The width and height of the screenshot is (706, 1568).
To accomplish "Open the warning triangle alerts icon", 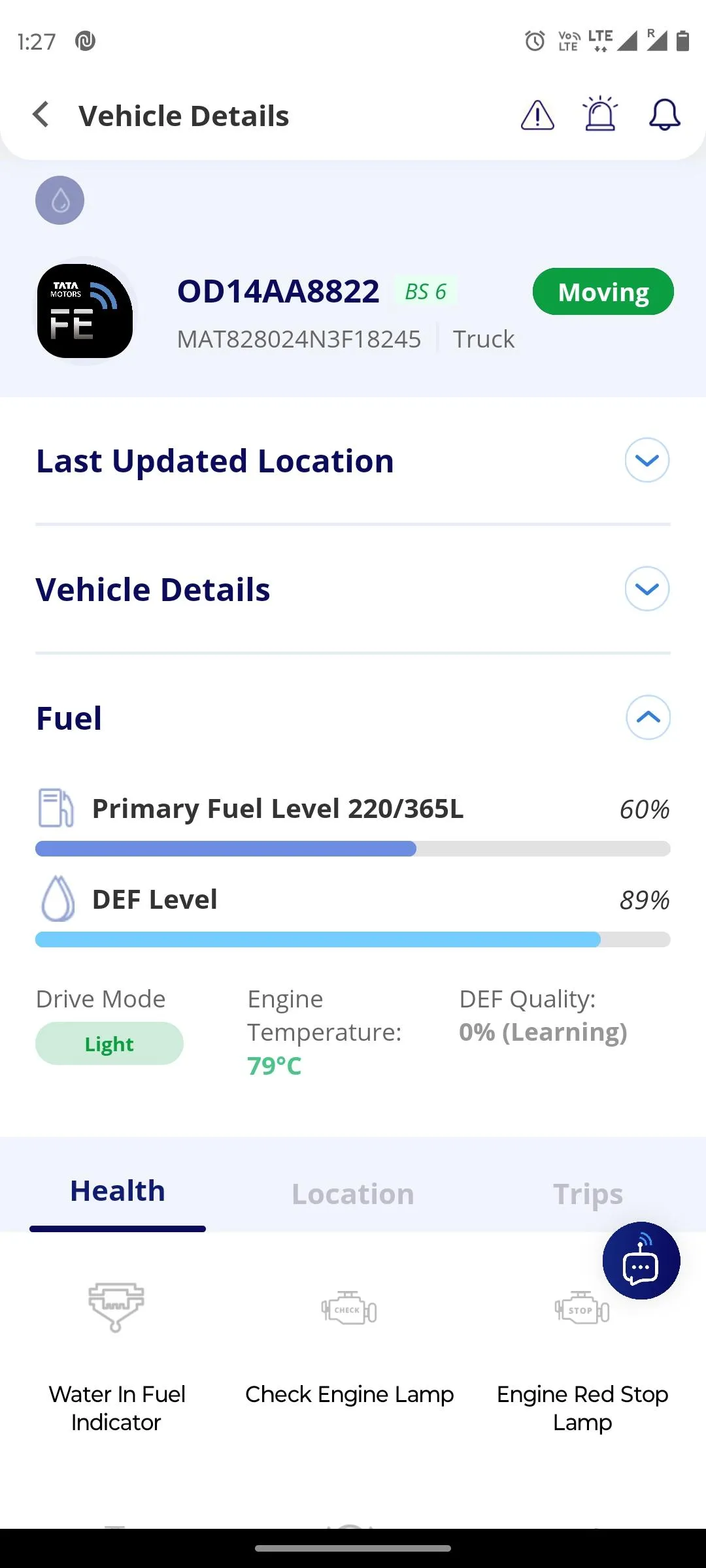I will (537, 116).
